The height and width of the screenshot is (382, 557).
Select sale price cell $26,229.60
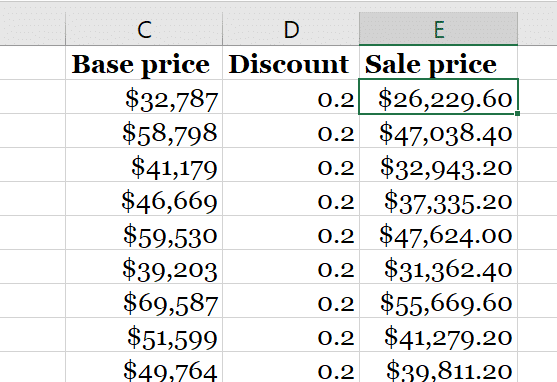tap(438, 97)
